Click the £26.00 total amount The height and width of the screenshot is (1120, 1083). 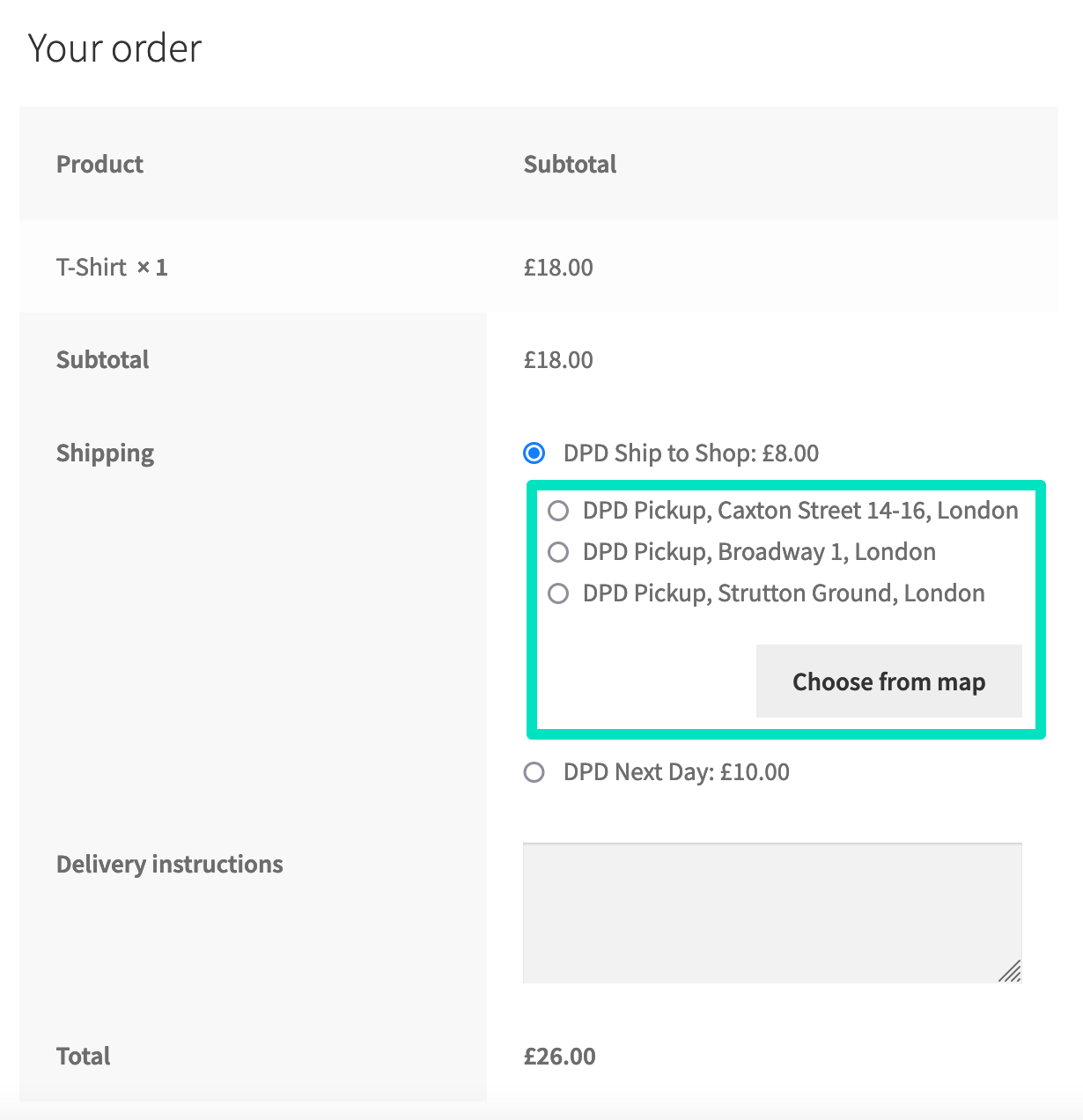pos(559,1057)
